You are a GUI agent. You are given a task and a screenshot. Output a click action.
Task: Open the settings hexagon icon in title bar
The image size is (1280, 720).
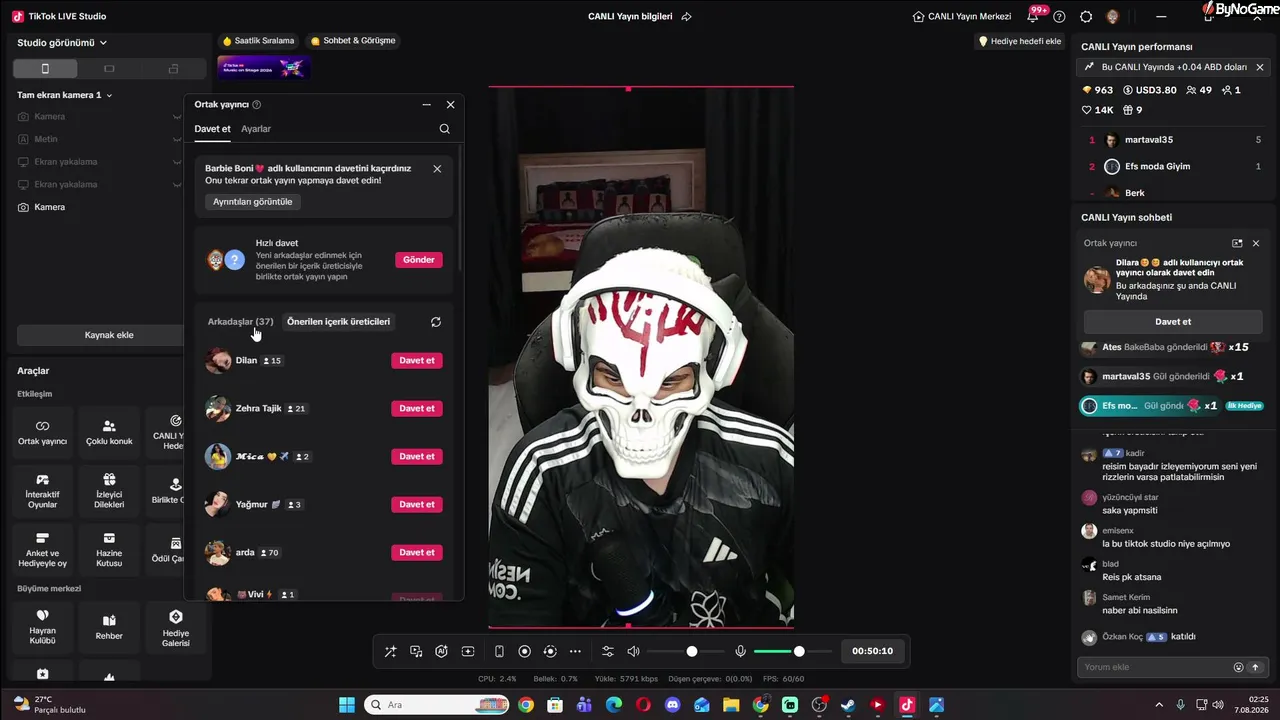pos(1086,16)
